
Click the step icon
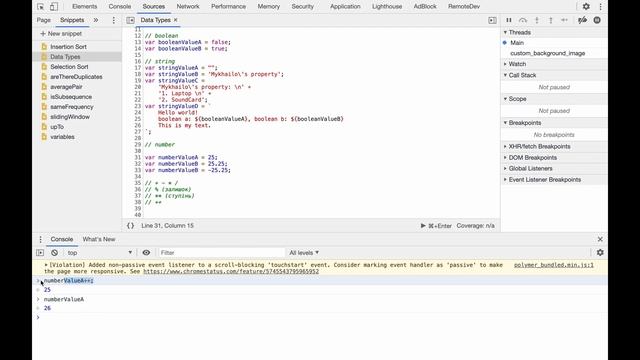coord(564,20)
